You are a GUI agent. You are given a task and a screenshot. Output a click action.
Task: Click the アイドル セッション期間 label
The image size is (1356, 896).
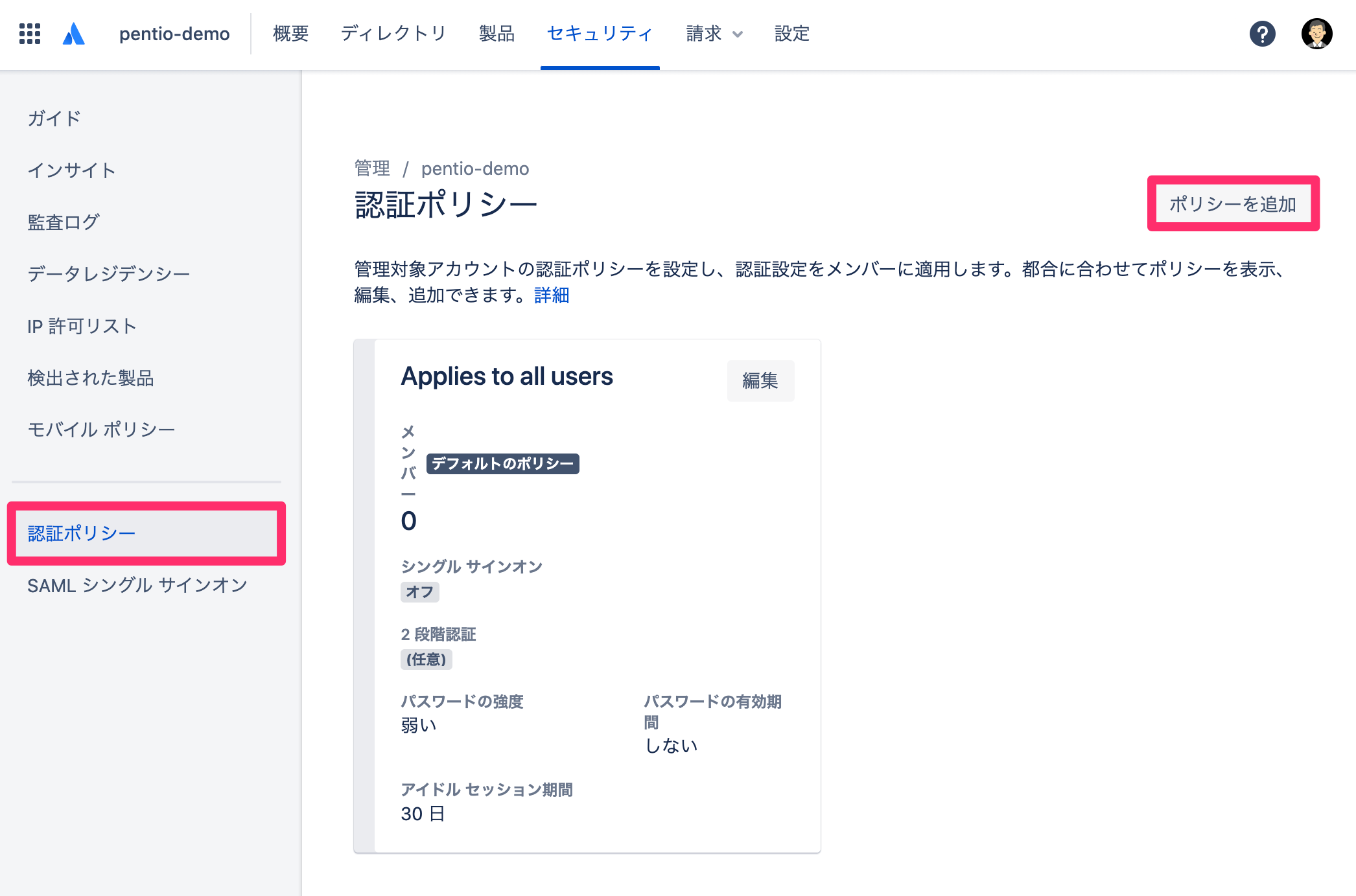pos(487,790)
